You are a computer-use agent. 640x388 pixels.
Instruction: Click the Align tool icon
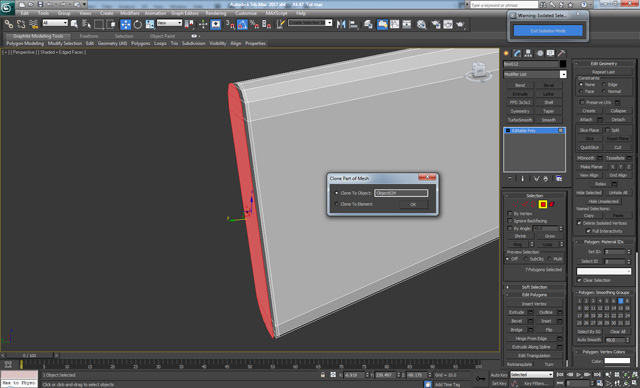(x=353, y=24)
